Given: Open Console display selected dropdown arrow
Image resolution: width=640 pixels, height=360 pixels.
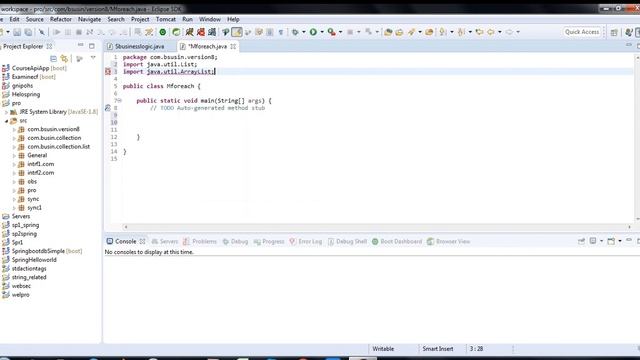Looking at the screenshot, I should coord(601,241).
